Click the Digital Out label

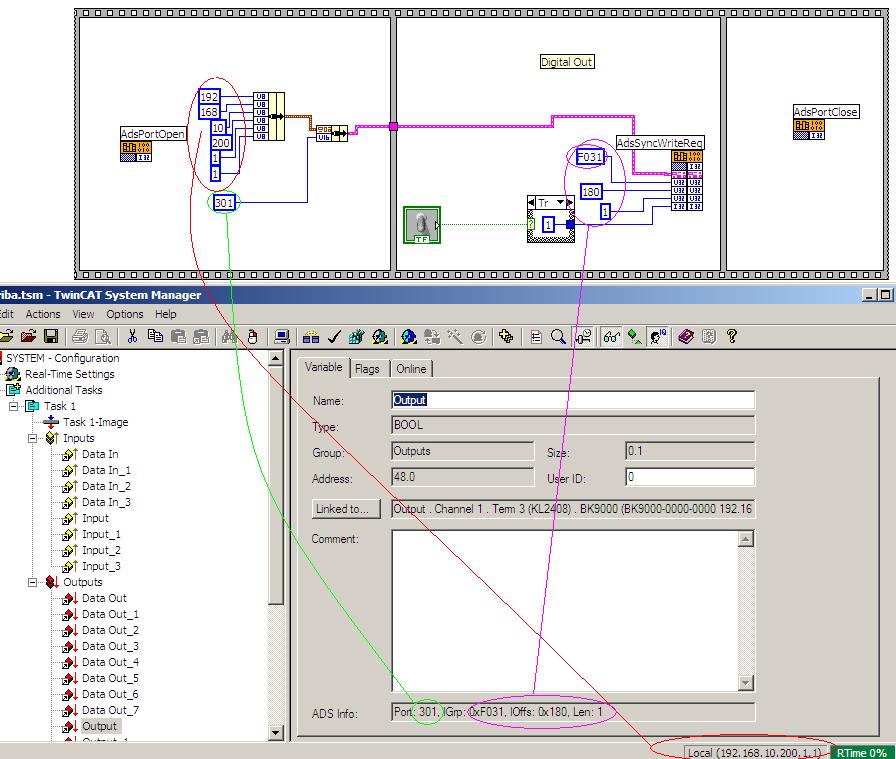(567, 62)
